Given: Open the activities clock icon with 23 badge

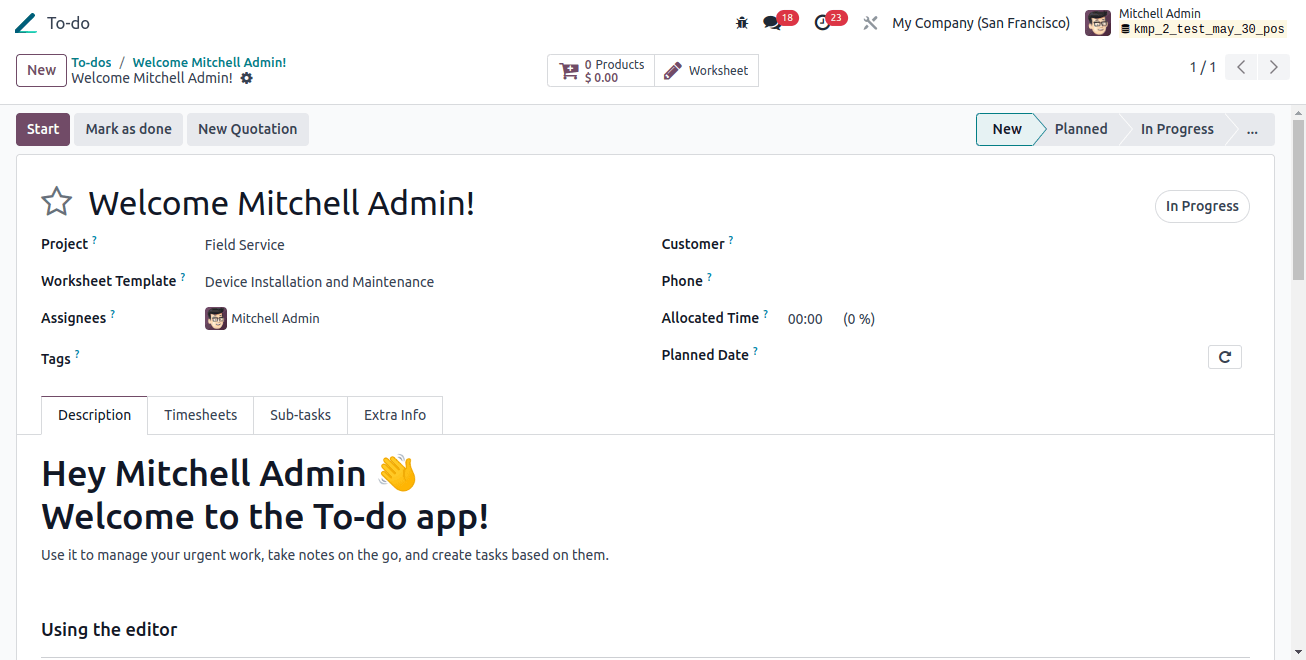Looking at the screenshot, I should point(822,23).
